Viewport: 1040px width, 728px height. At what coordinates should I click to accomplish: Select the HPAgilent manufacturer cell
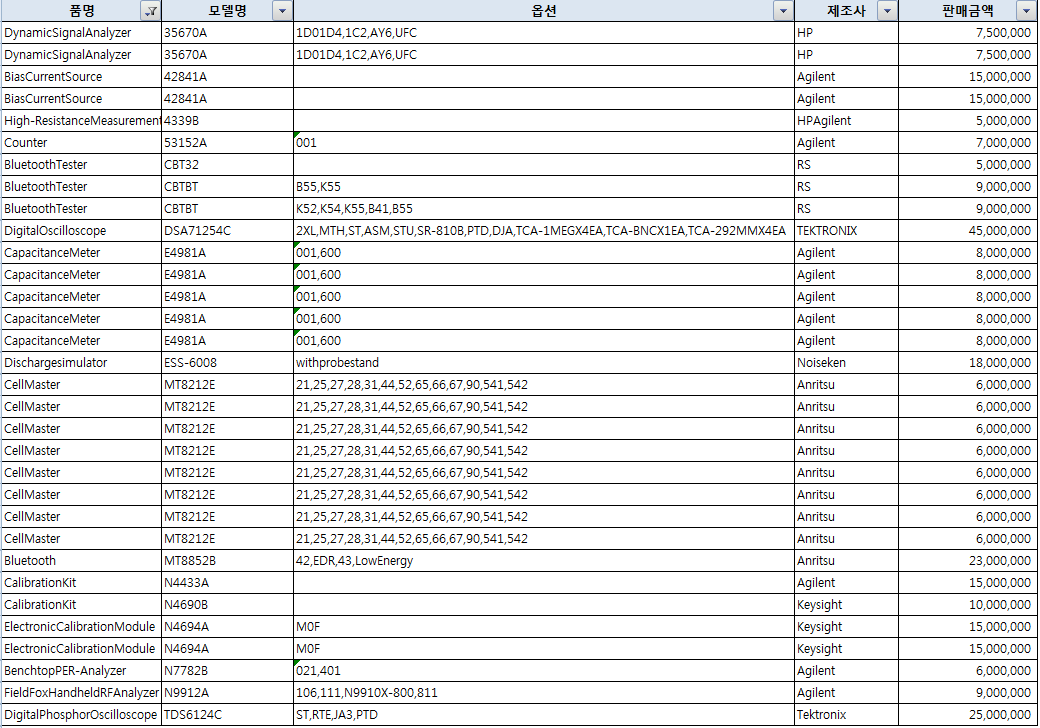pos(845,121)
